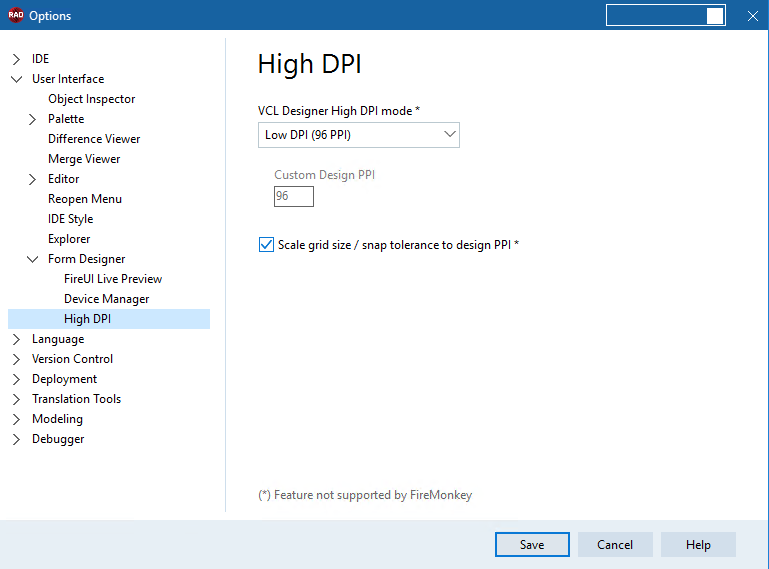Open Difference Viewer options
The image size is (769, 569).
point(94,139)
